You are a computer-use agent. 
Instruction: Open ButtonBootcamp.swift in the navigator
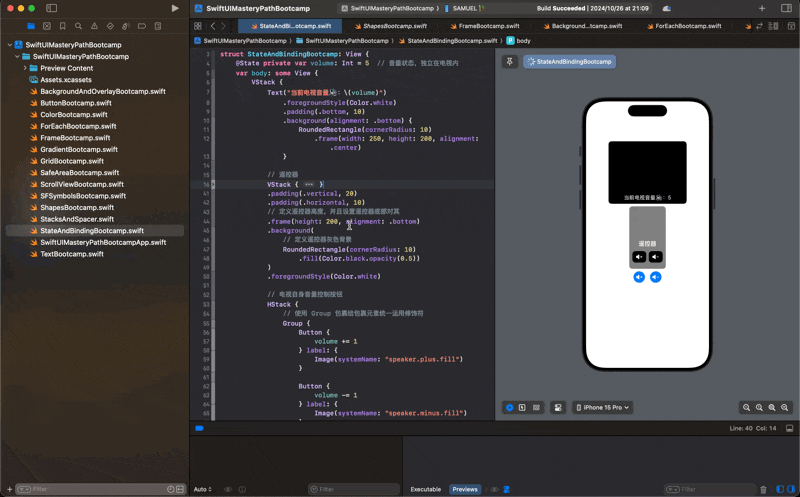pos(76,103)
